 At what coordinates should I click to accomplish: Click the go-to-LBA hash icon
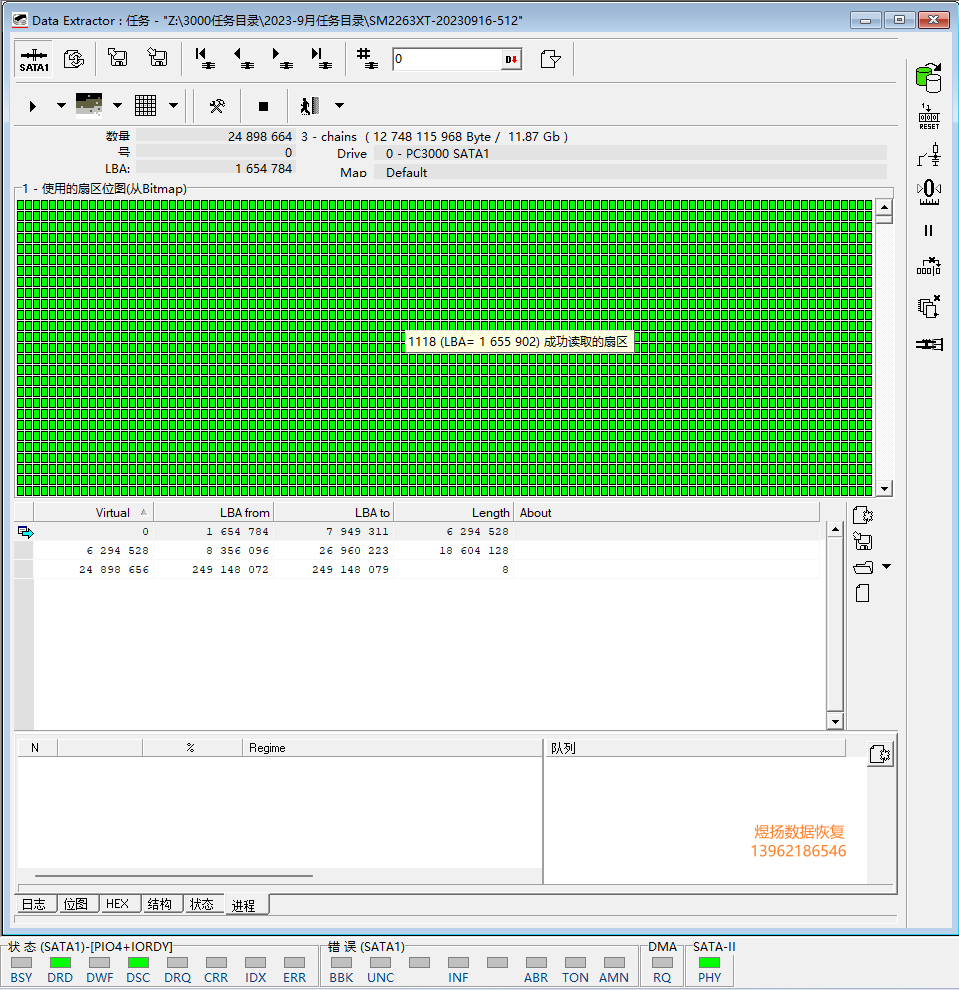pyautogui.click(x=367, y=59)
